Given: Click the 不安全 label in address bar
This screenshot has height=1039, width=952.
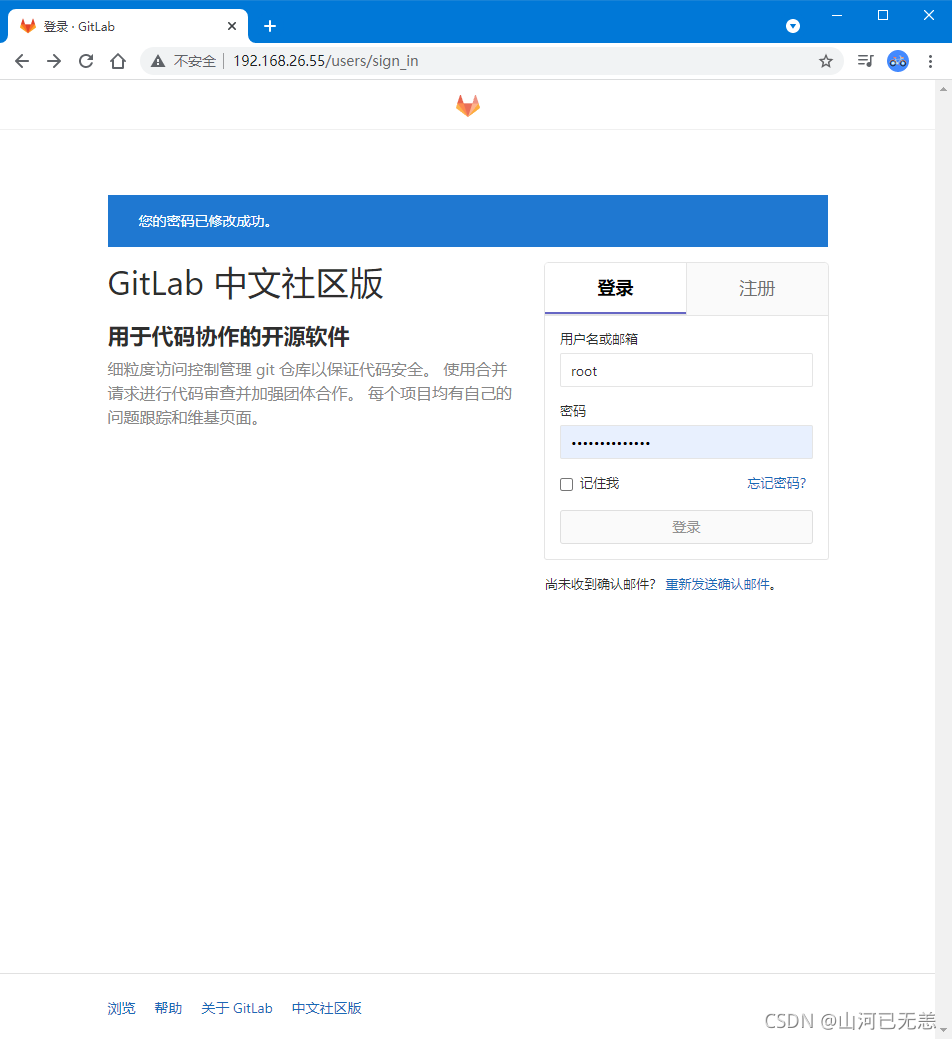Looking at the screenshot, I should pyautogui.click(x=195, y=61).
